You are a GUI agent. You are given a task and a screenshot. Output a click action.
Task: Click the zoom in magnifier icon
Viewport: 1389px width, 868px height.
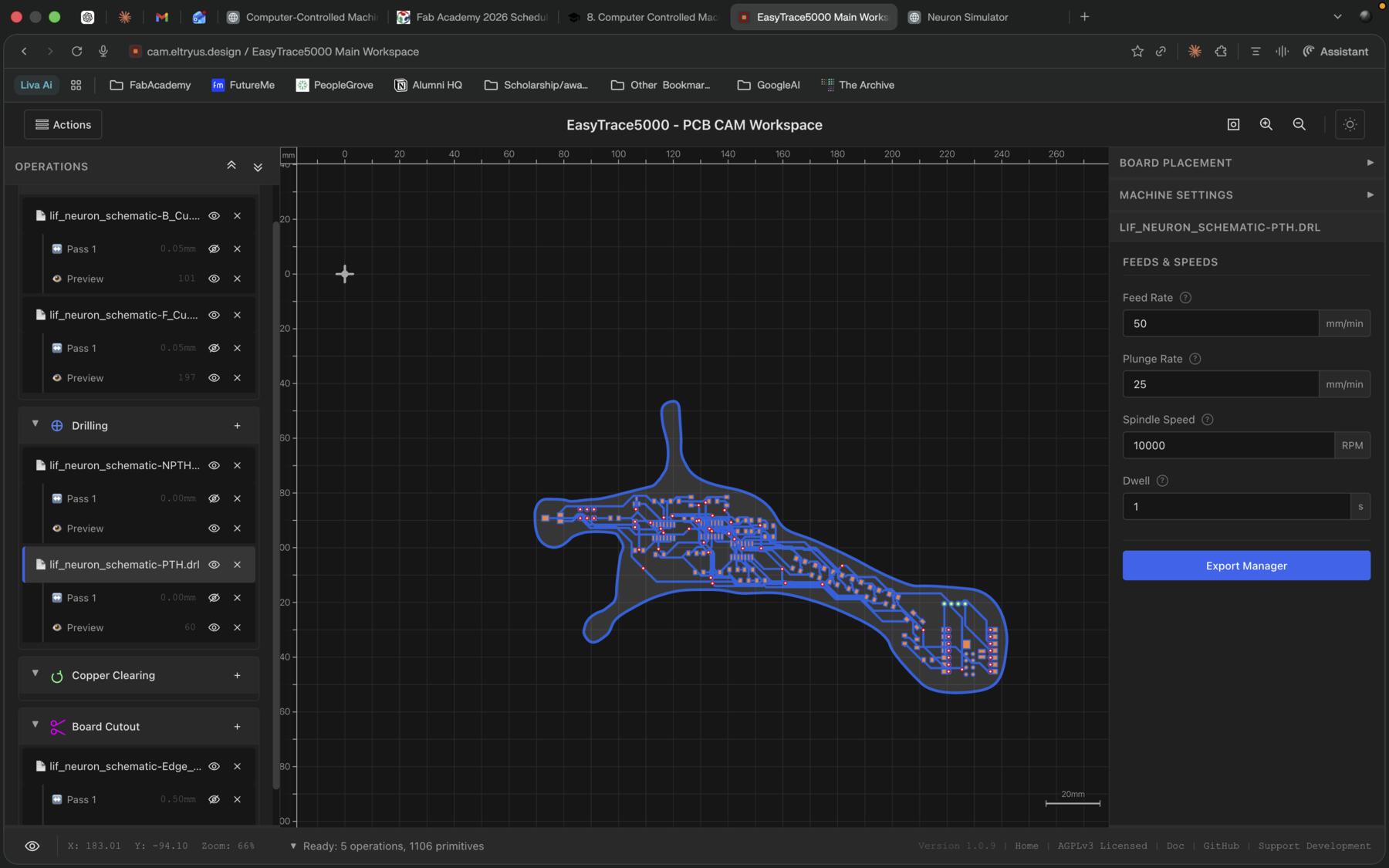coord(1266,124)
